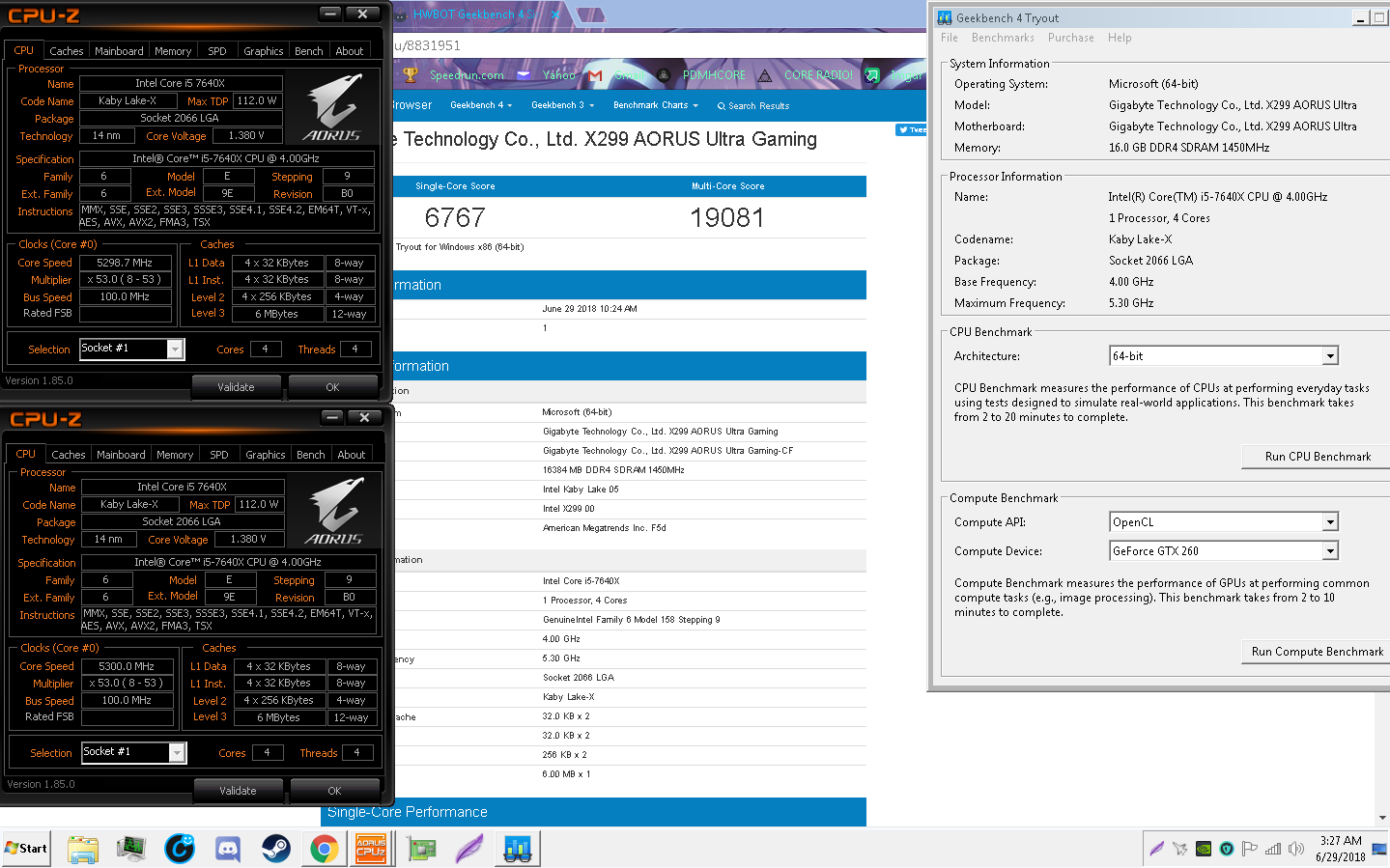Image resolution: width=1390 pixels, height=868 pixels.
Task: Click the NVIDIA tray icon
Action: (1204, 850)
